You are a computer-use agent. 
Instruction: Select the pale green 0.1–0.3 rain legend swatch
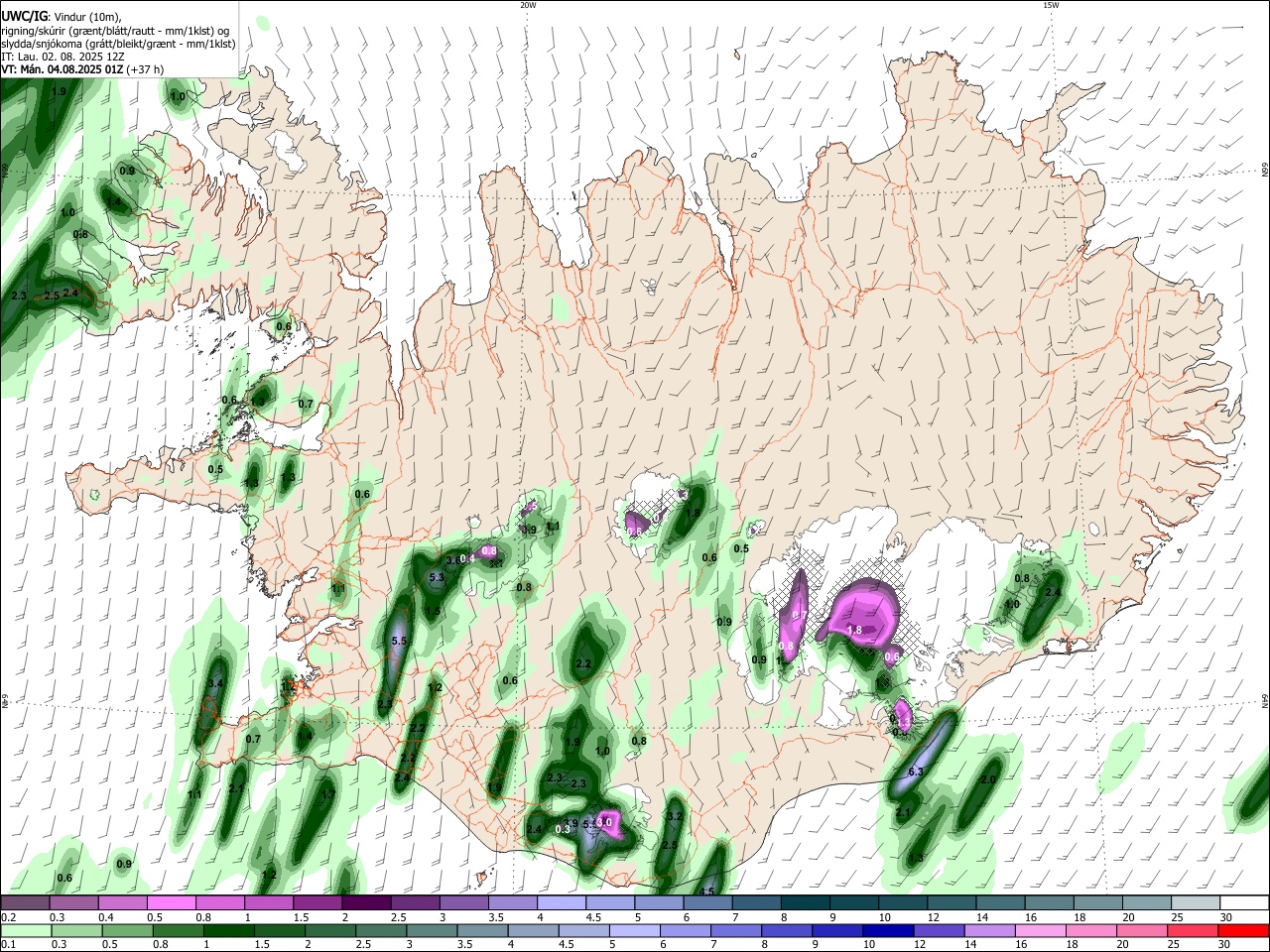[x=27, y=930]
